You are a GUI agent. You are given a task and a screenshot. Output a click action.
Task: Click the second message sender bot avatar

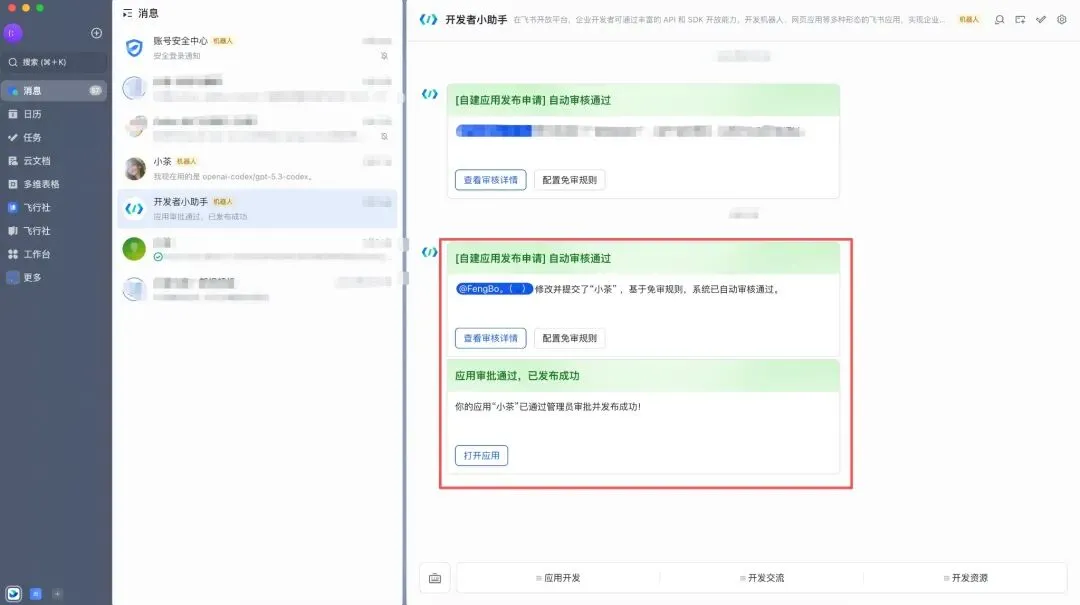(x=430, y=252)
